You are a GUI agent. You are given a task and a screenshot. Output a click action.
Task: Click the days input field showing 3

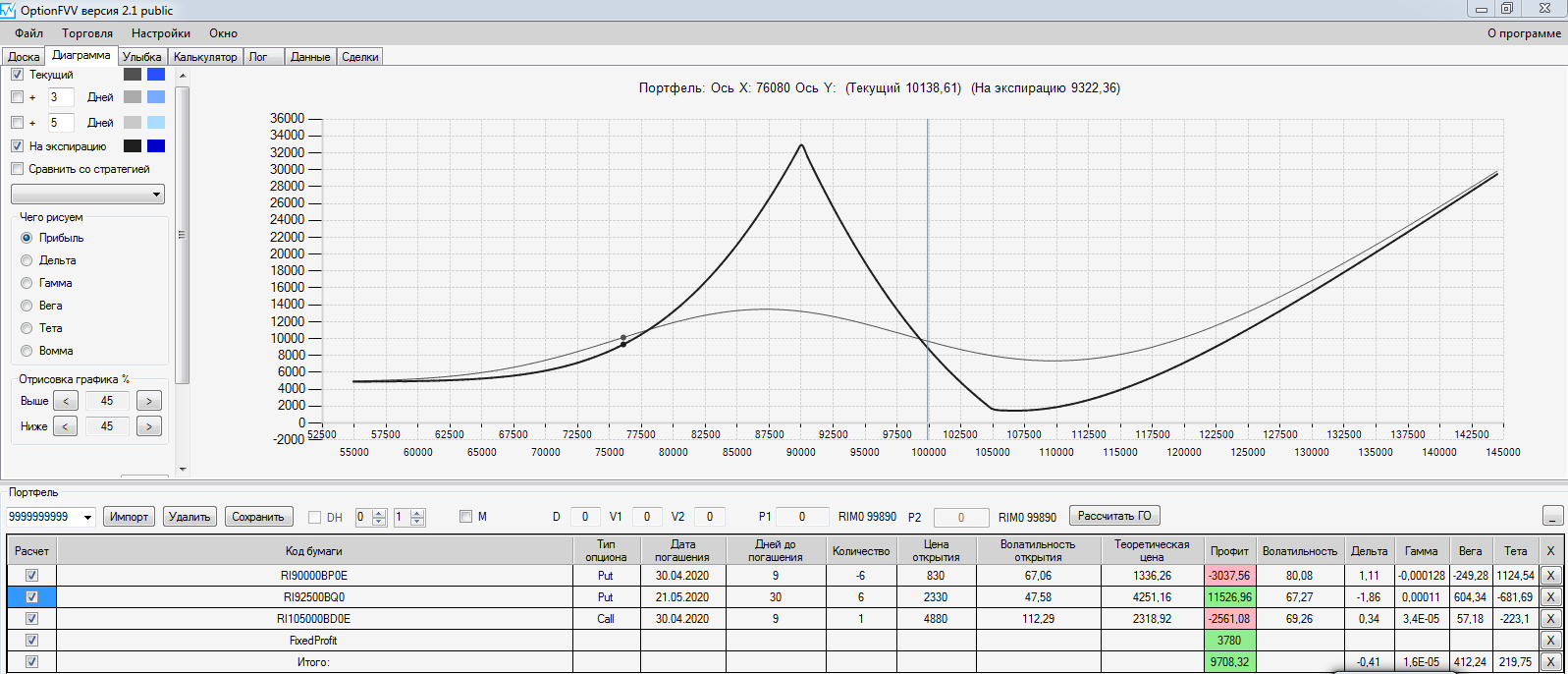tap(60, 97)
